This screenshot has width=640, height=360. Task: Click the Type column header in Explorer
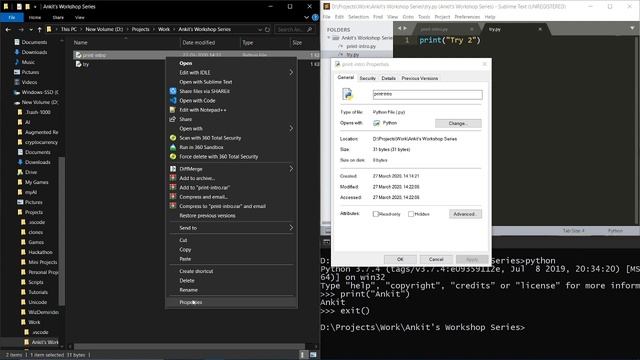point(264,42)
